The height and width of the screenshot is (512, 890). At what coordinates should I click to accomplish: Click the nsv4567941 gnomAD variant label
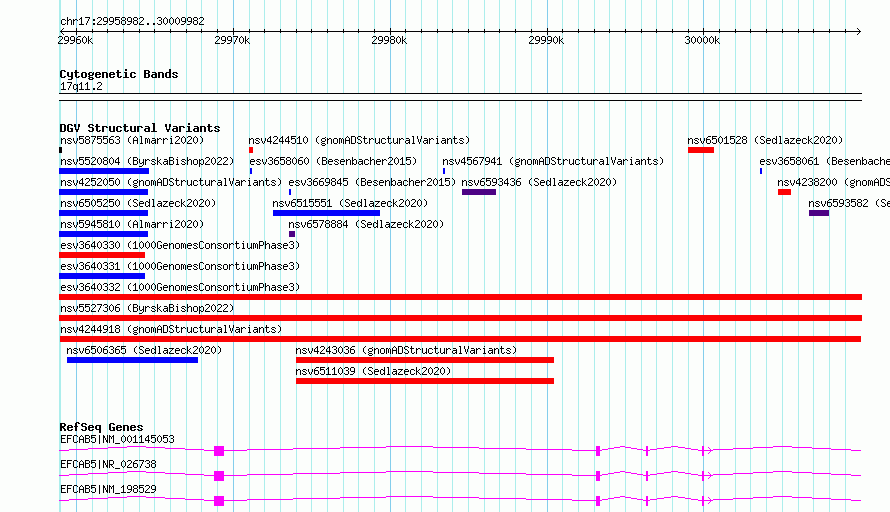(x=553, y=161)
